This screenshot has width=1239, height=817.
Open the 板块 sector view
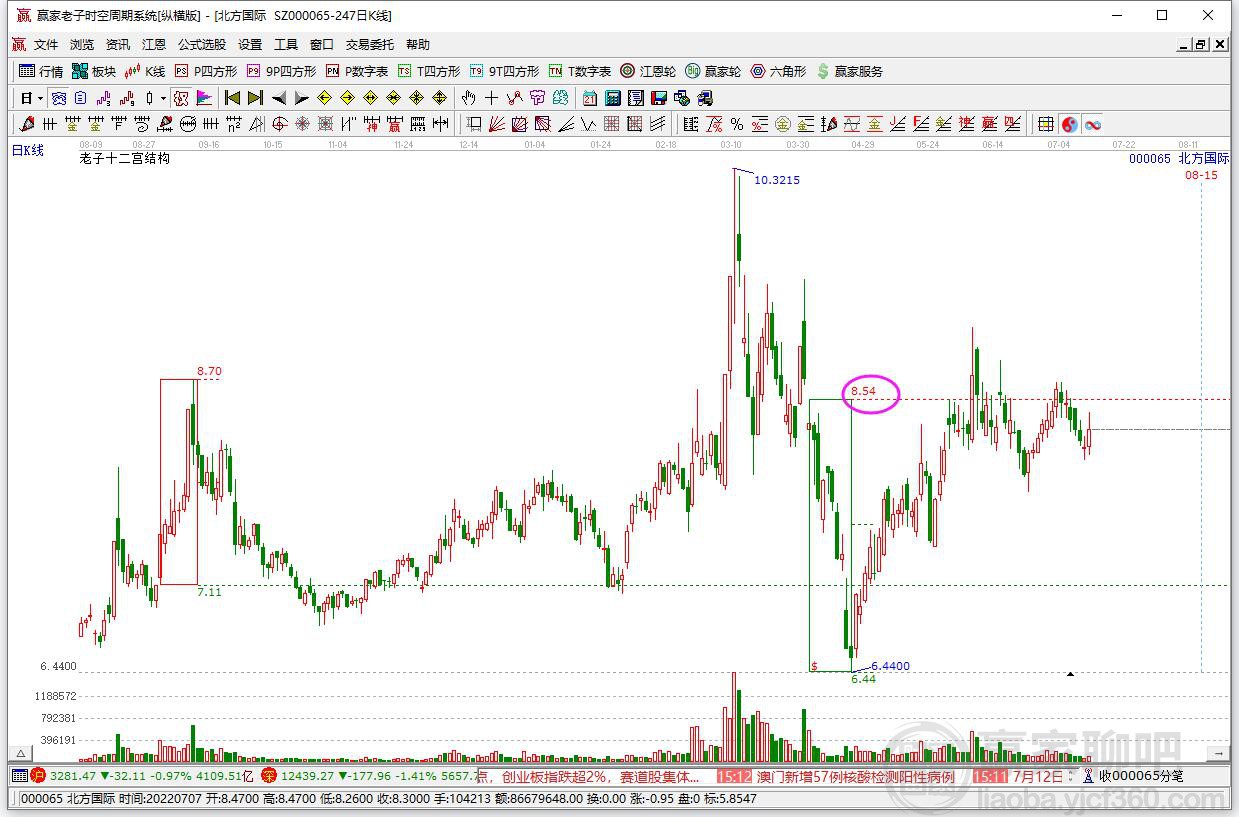(x=94, y=71)
